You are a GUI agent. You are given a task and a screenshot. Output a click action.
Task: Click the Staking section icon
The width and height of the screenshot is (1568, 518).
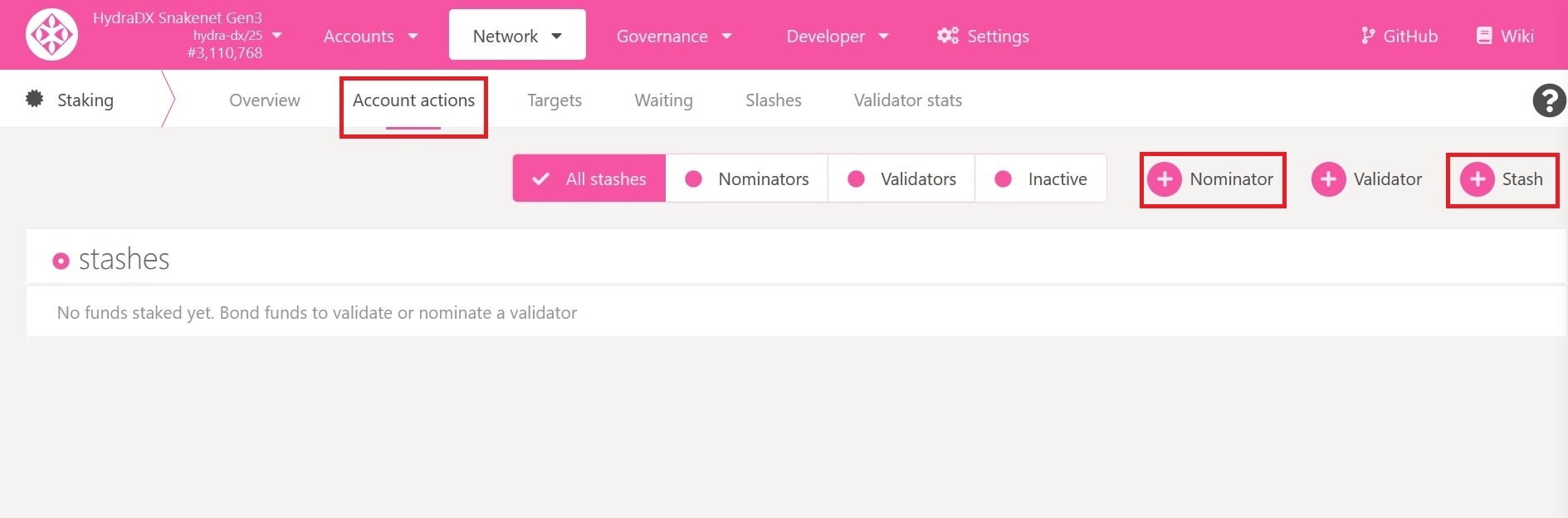pyautogui.click(x=35, y=99)
